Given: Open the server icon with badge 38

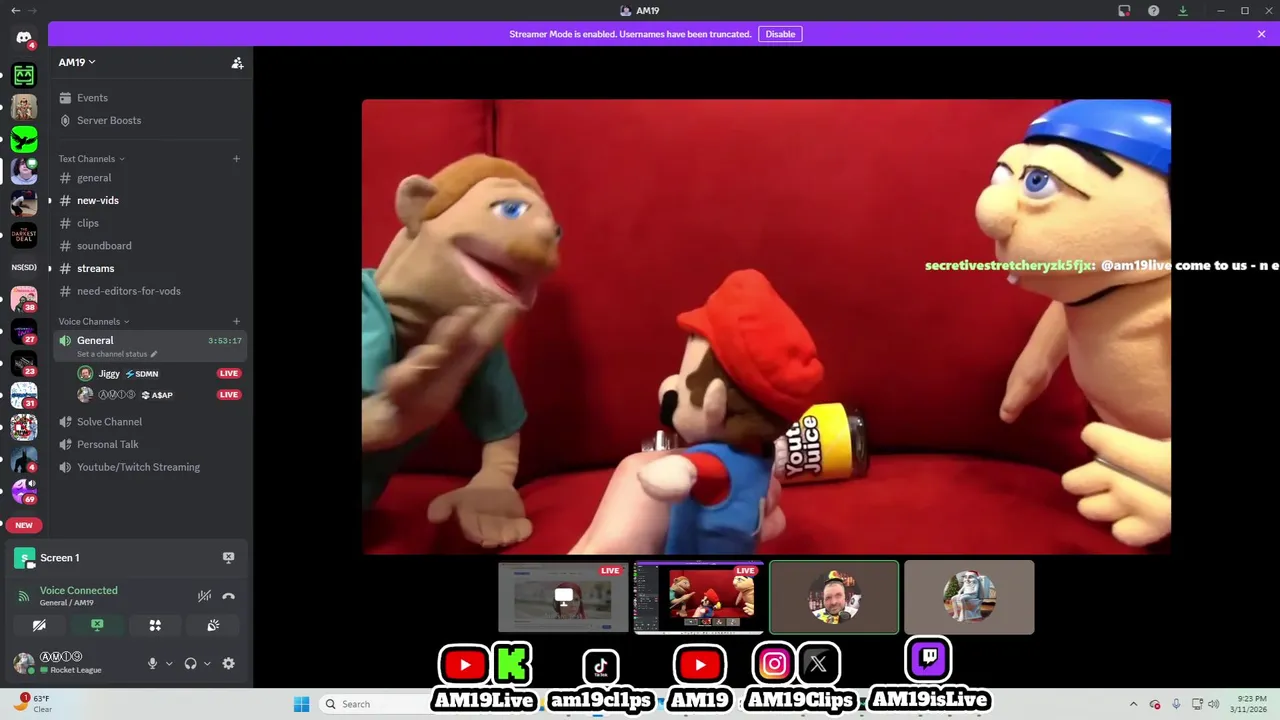Looking at the screenshot, I should click(24, 300).
